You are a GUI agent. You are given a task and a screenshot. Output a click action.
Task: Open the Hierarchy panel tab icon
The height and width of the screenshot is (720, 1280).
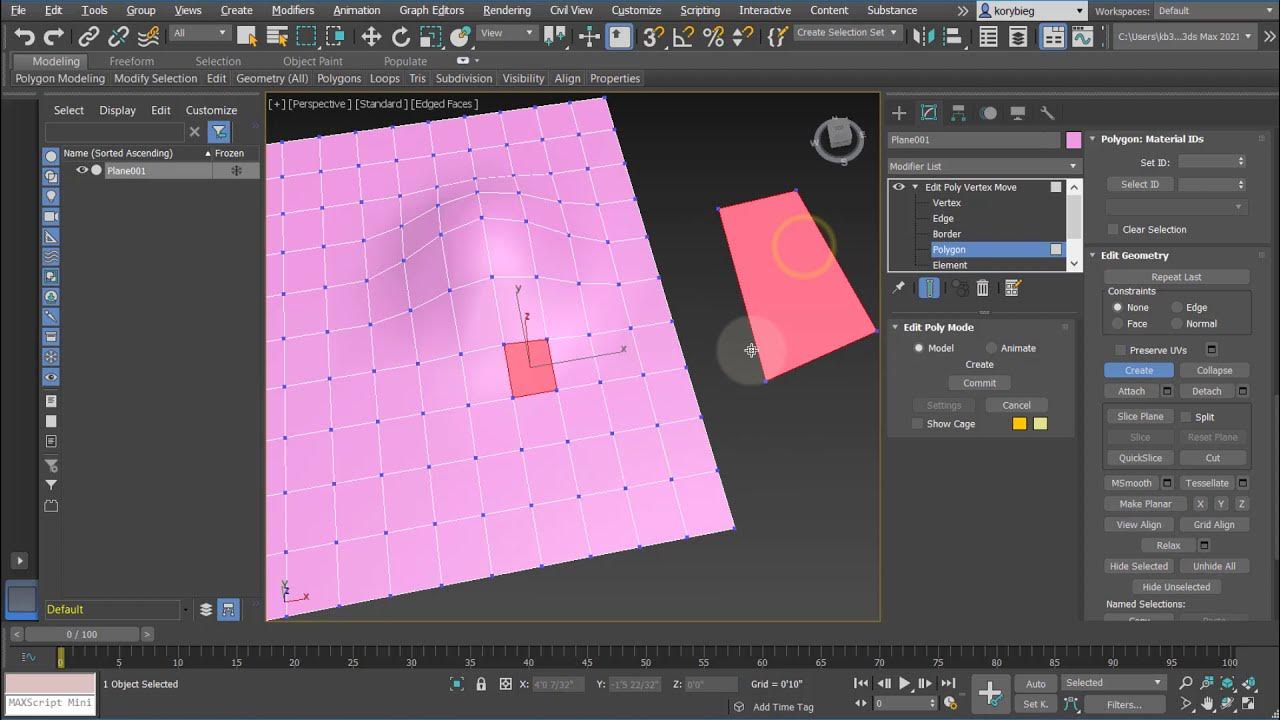[958, 113]
